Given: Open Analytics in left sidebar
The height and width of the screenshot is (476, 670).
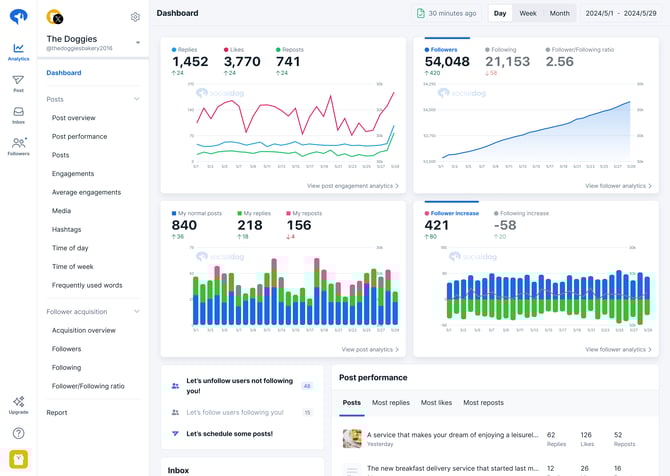Looking at the screenshot, I should click(18, 51).
